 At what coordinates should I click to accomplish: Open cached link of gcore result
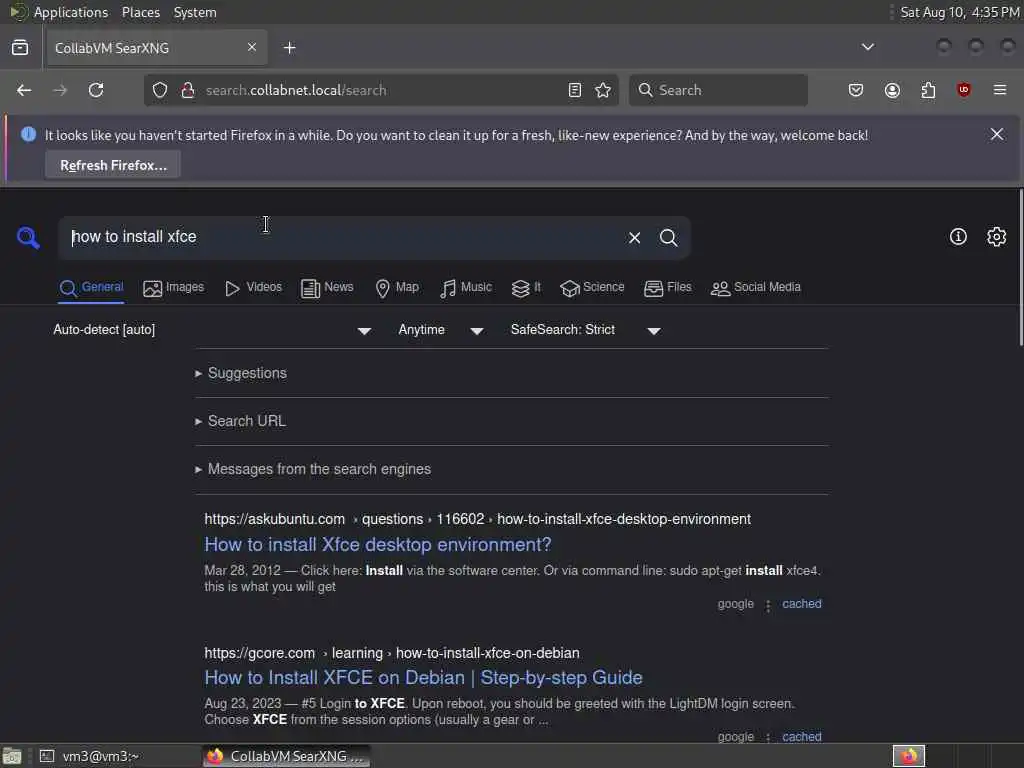point(801,736)
